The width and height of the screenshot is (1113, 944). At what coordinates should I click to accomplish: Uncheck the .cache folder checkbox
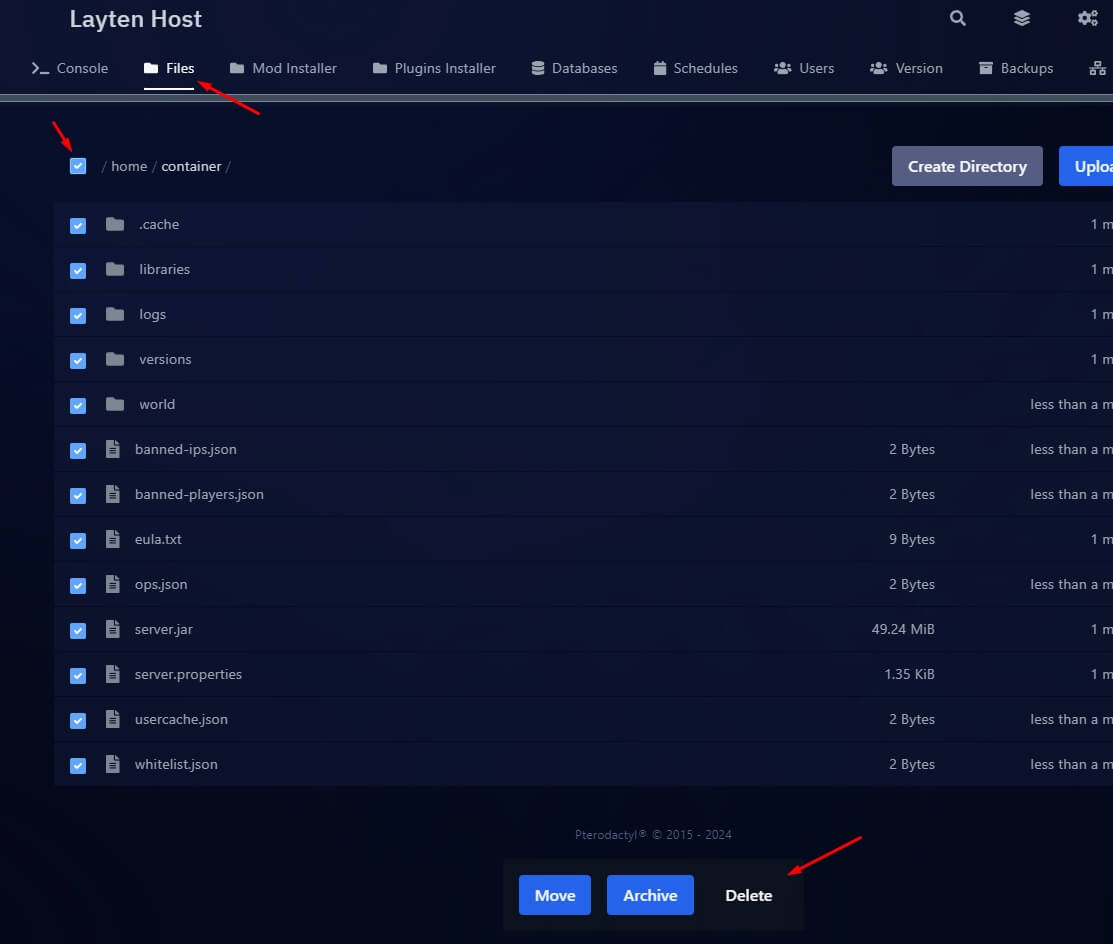click(78, 226)
